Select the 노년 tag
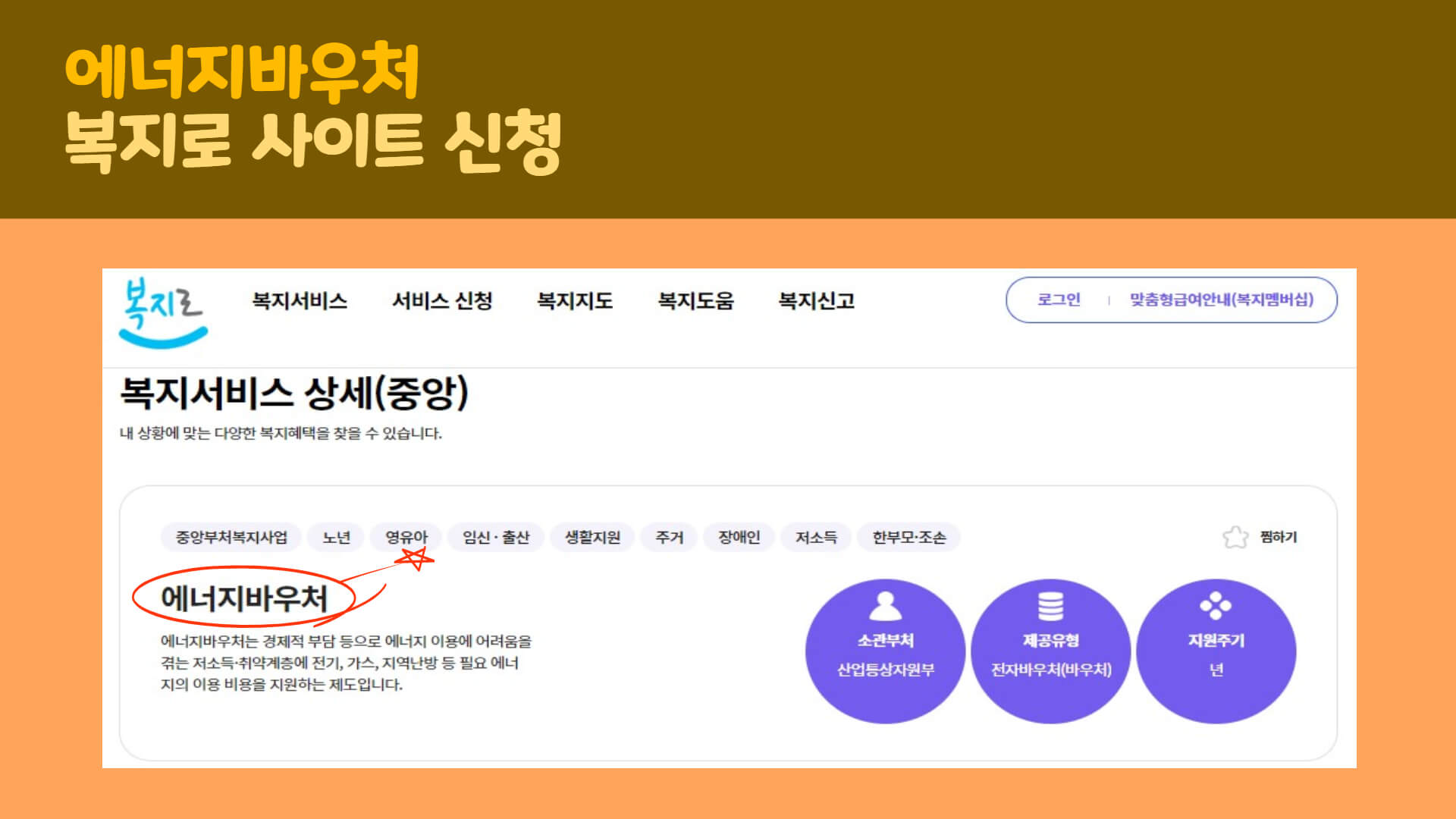 (336, 538)
